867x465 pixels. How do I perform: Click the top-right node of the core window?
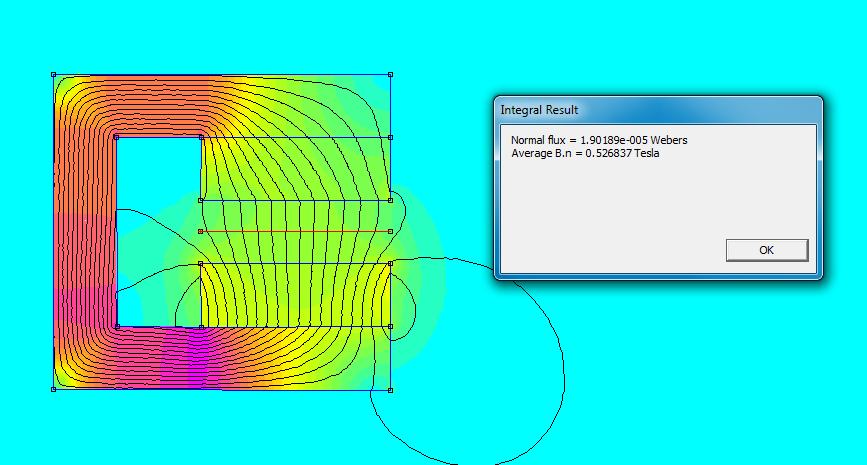201,137
